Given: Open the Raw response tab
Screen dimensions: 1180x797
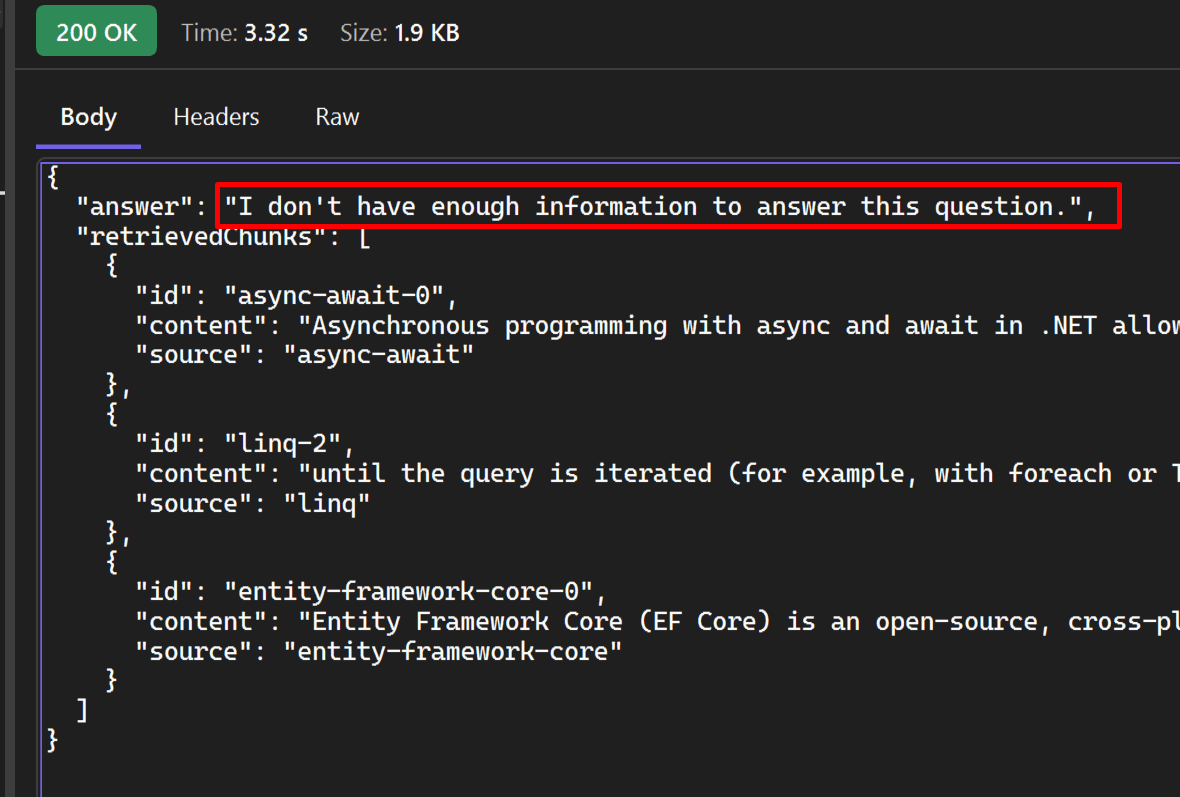Looking at the screenshot, I should [x=337, y=117].
